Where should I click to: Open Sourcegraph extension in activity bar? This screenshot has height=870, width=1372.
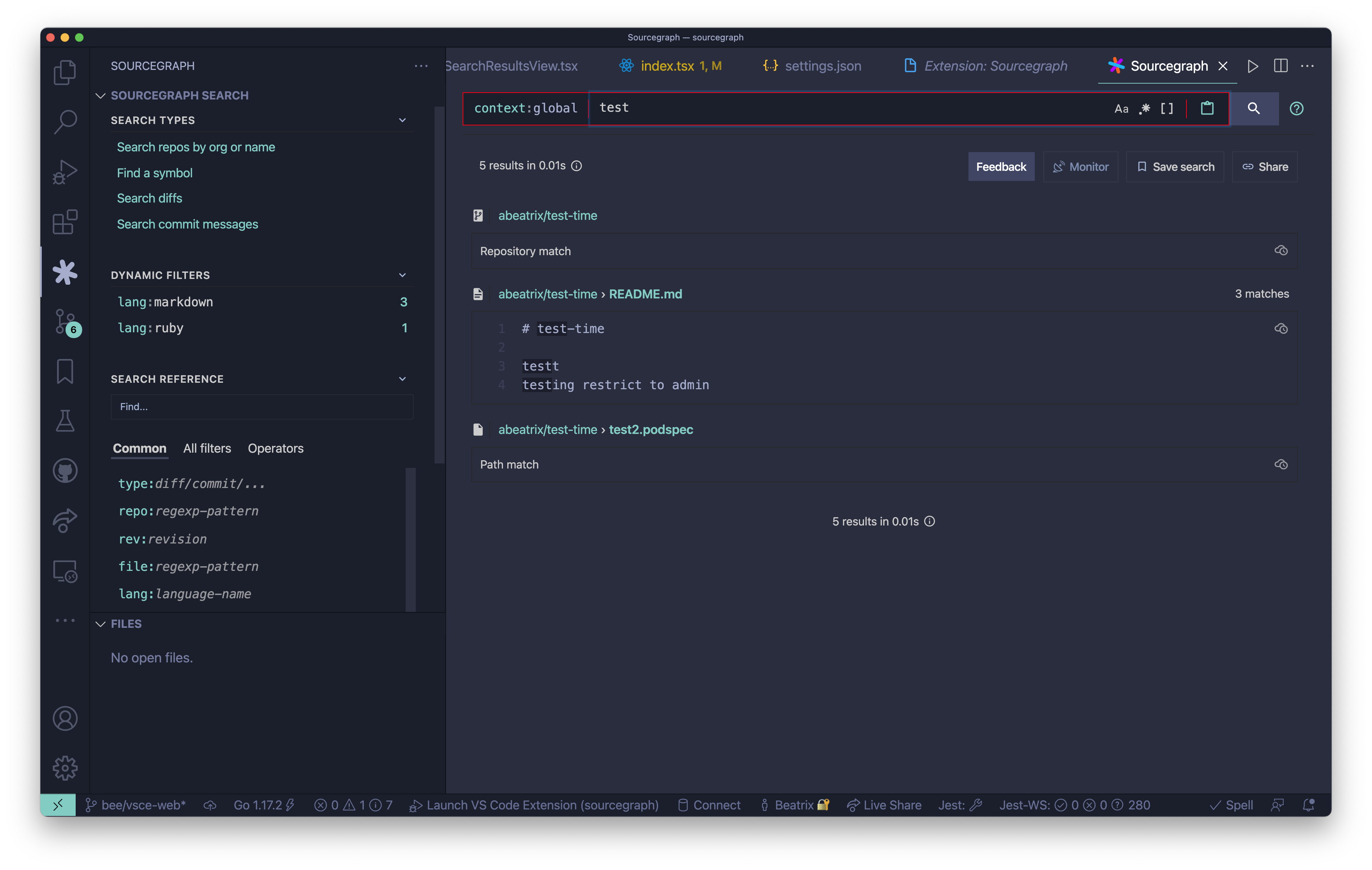pos(65,272)
